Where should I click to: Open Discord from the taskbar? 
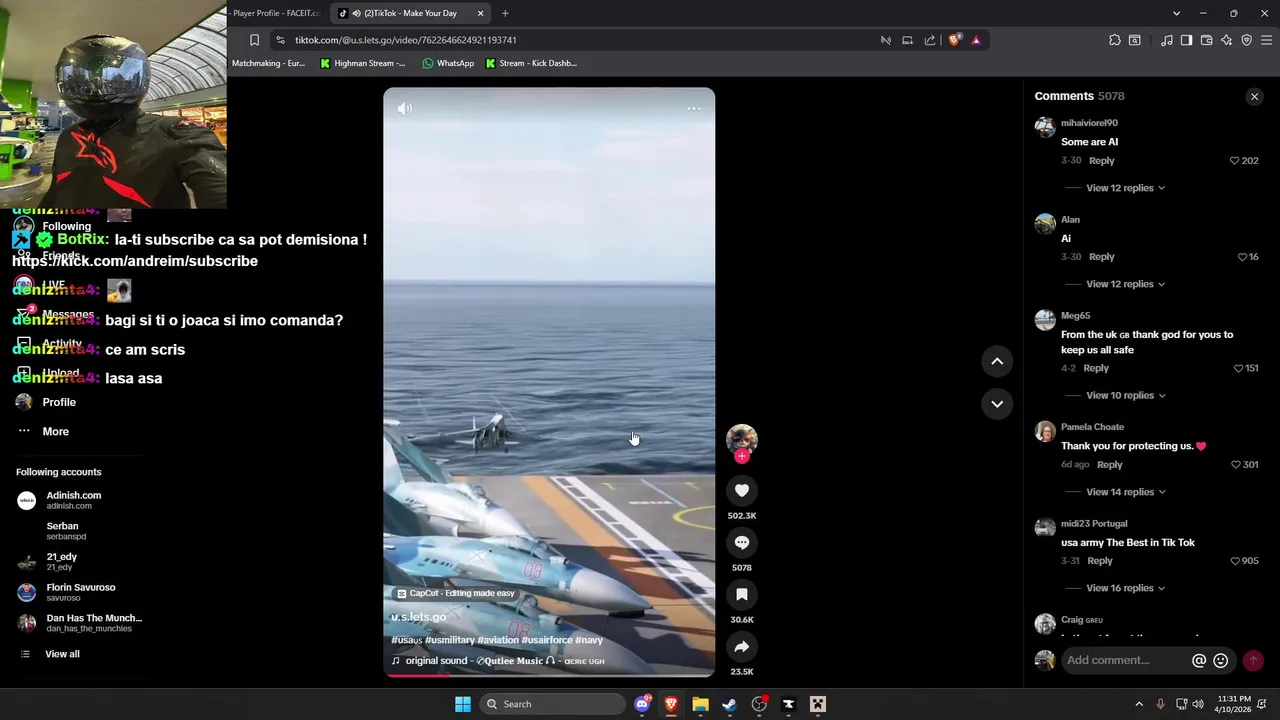coord(642,704)
